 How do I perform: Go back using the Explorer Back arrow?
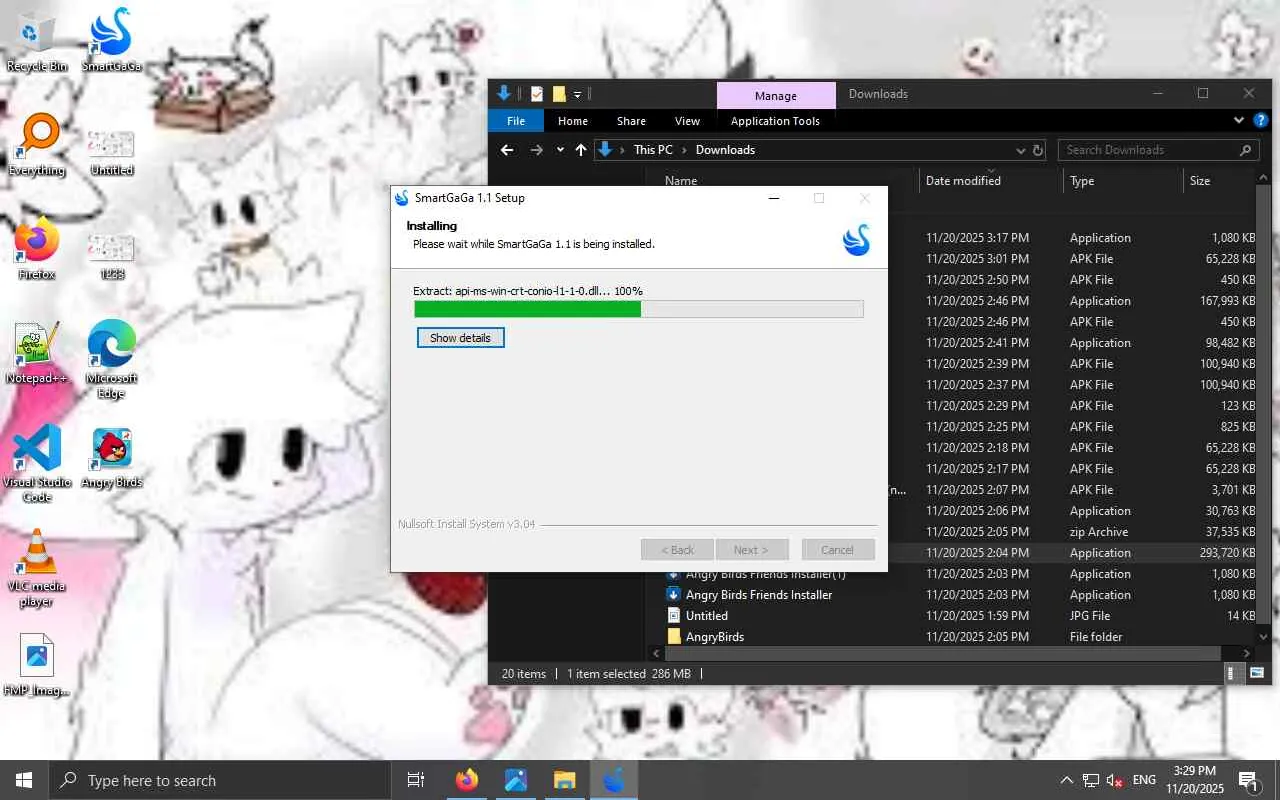pyautogui.click(x=507, y=150)
